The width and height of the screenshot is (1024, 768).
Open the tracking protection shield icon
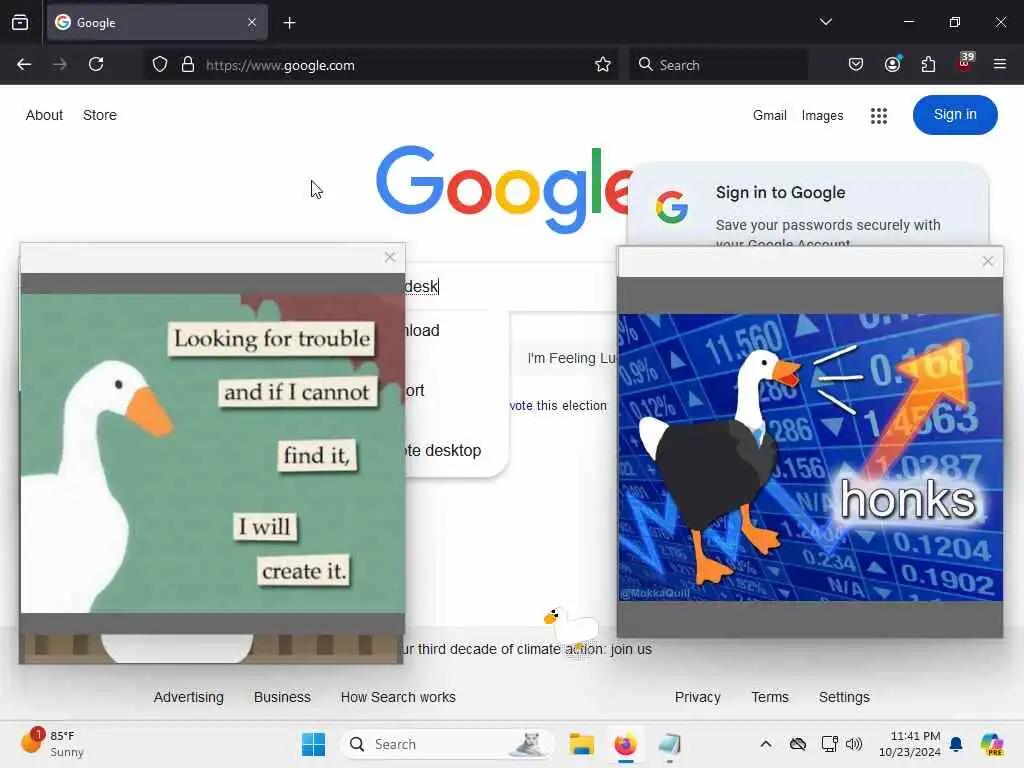coord(160,65)
